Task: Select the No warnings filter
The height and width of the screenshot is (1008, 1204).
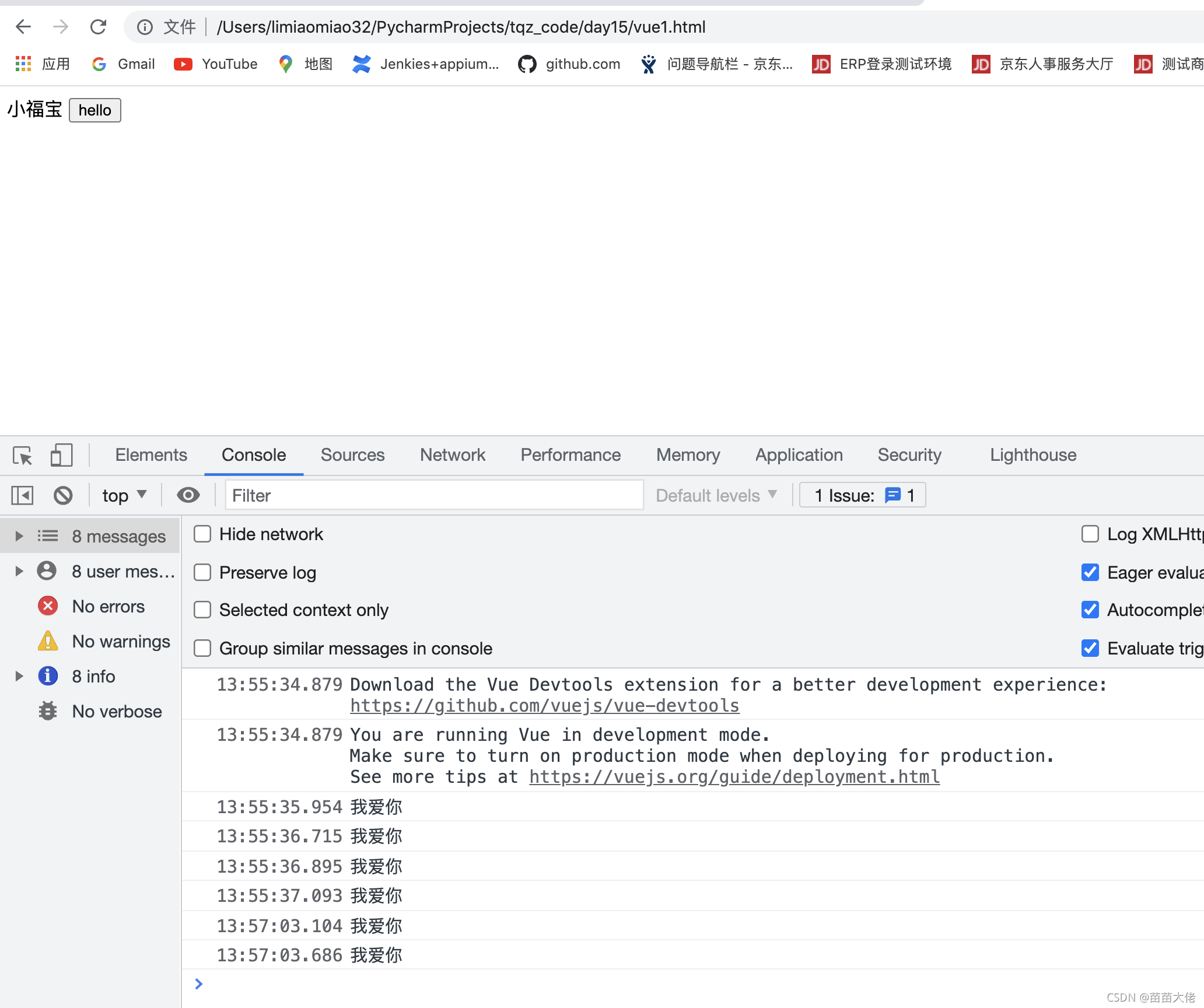Action: click(x=104, y=642)
